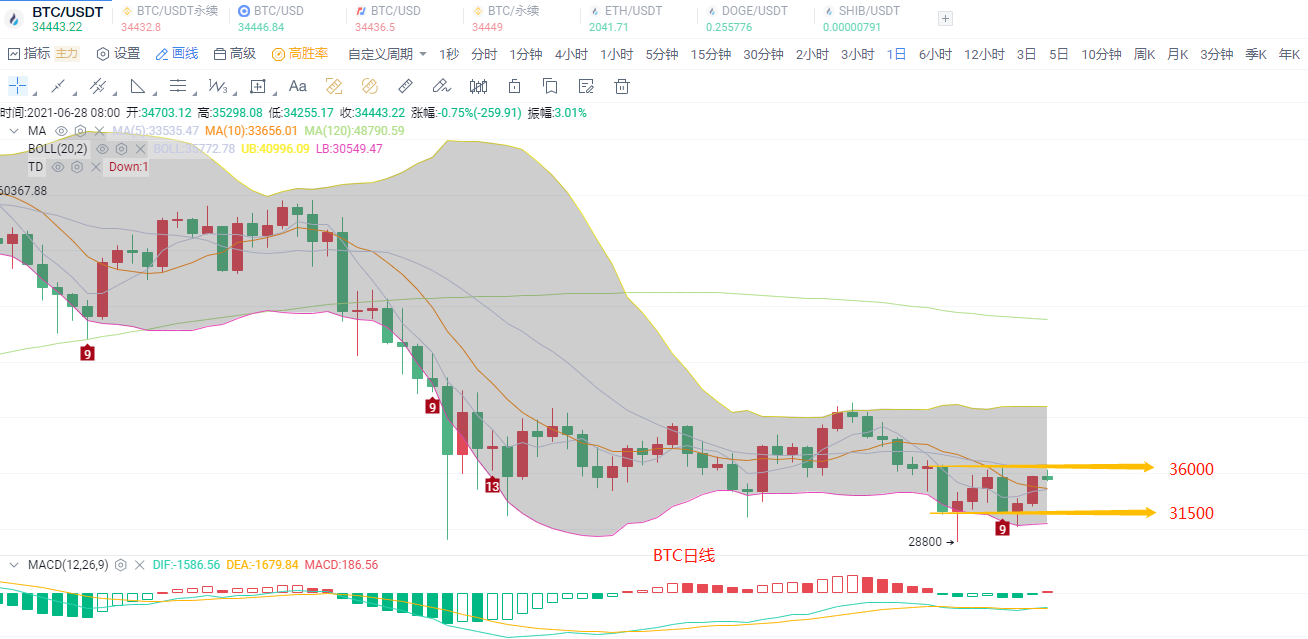Switch chart to 1小时 timeframe
The width and height of the screenshot is (1308, 639).
[x=617, y=55]
